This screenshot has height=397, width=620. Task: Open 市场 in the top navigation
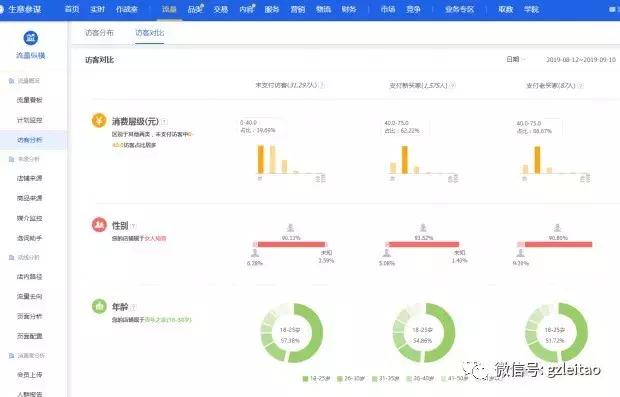point(388,9)
